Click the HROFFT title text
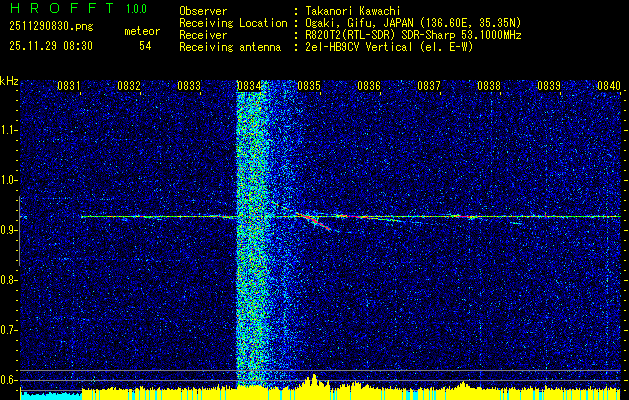 coord(62,8)
